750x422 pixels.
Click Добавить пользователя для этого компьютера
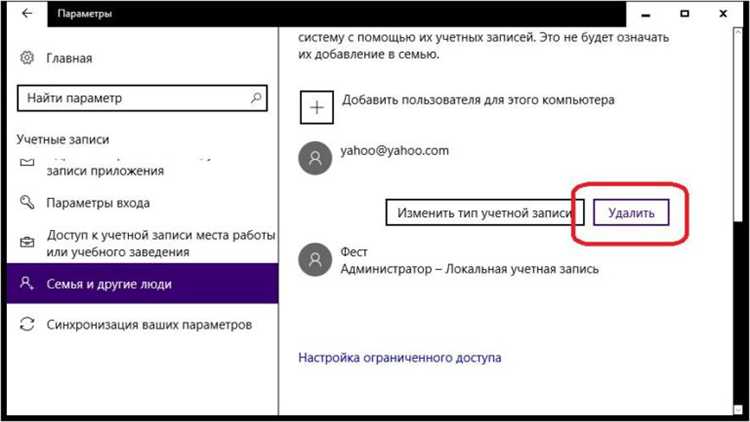point(478,100)
